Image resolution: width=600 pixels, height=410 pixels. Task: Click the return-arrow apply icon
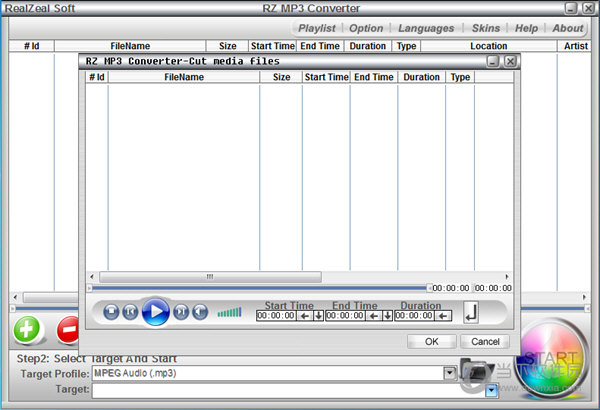pyautogui.click(x=471, y=312)
